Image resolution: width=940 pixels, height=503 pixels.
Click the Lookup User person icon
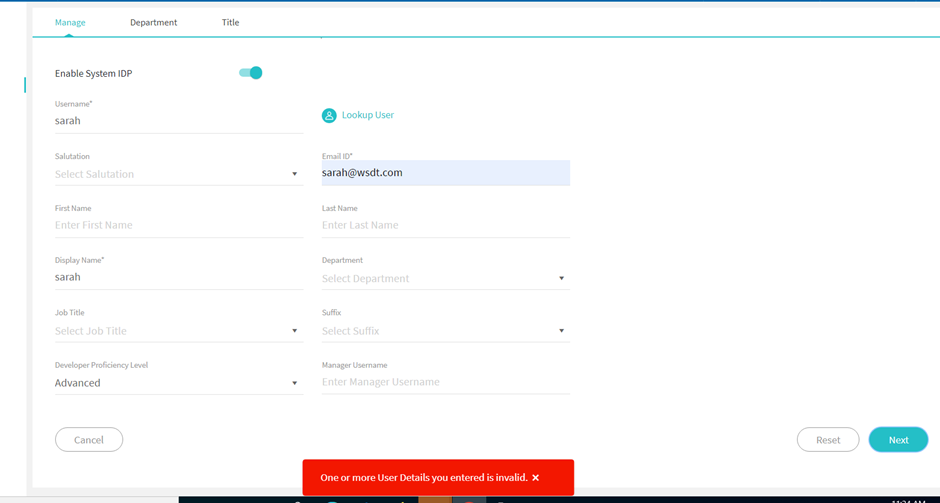coord(329,116)
